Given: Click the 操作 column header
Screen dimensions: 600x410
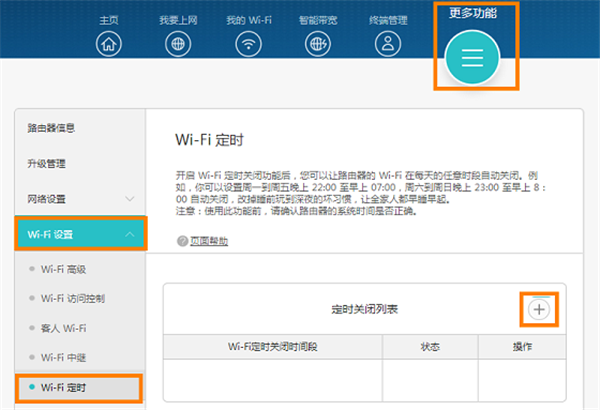Looking at the screenshot, I should pyautogui.click(x=521, y=346).
